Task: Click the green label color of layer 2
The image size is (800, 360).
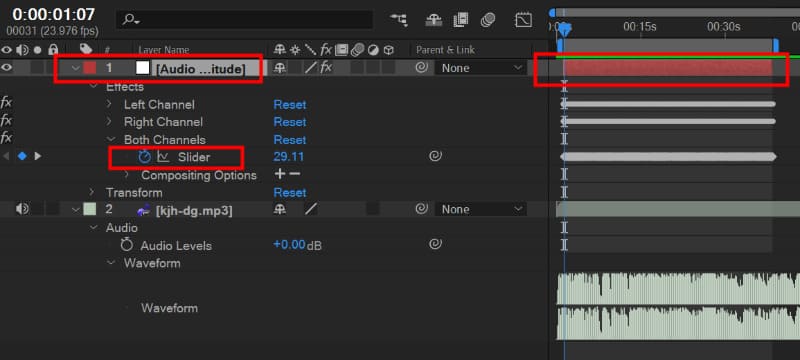Action: pyautogui.click(x=90, y=209)
